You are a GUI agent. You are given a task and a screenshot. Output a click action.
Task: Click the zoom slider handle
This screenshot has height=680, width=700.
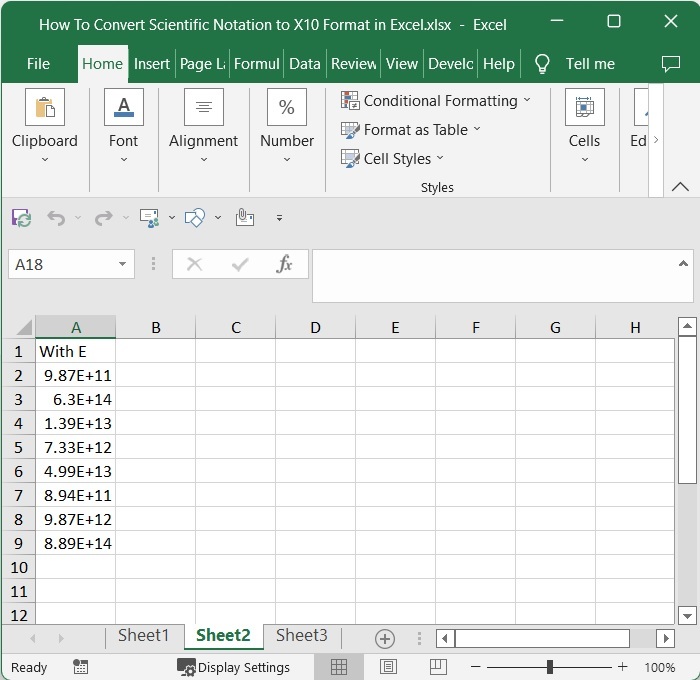click(x=550, y=667)
